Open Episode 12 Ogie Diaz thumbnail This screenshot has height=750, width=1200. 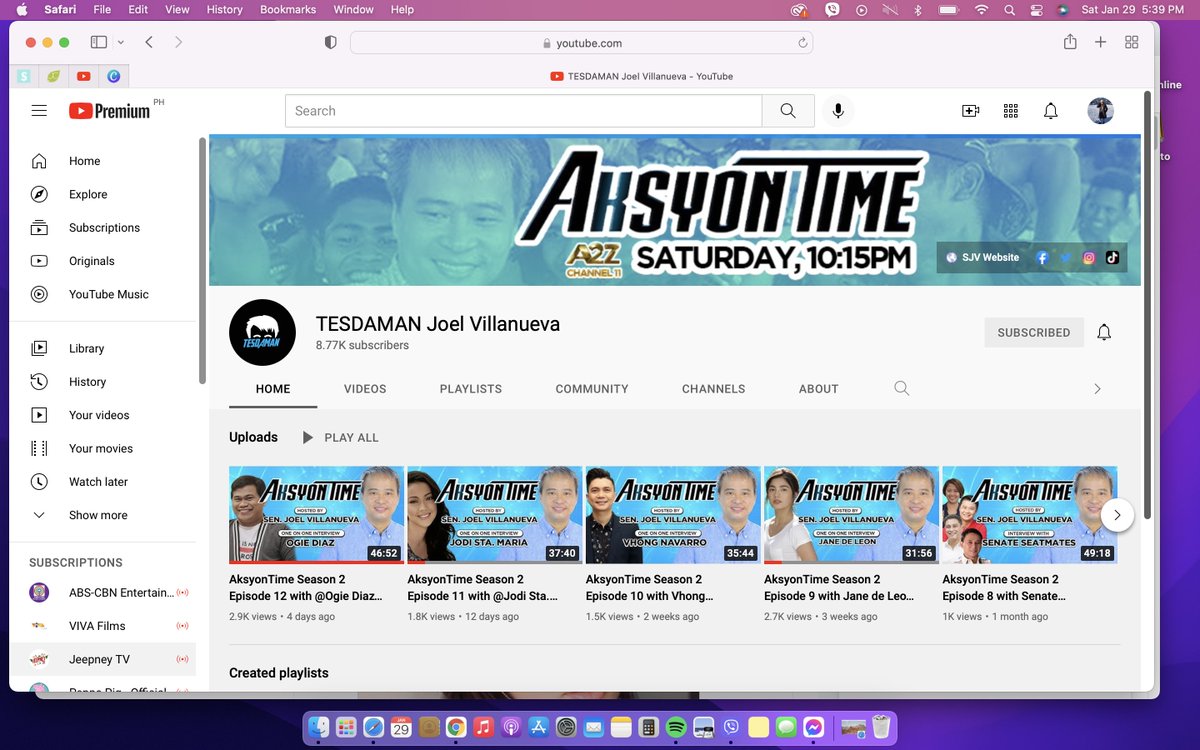coord(316,515)
